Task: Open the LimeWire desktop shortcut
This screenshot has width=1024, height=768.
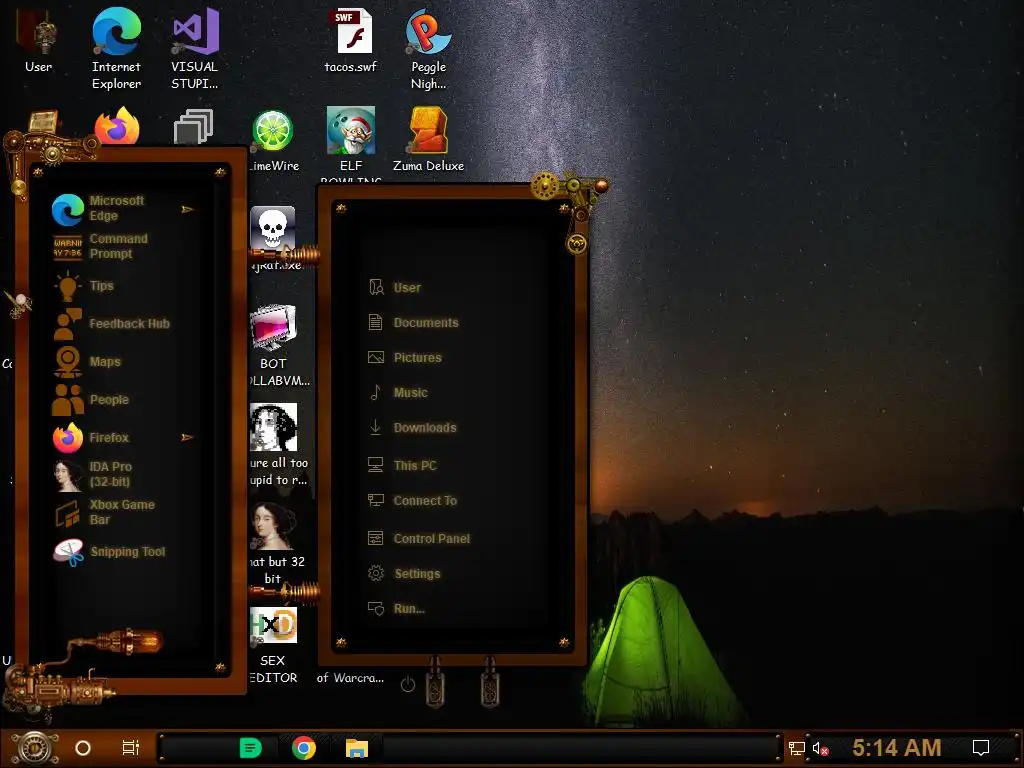Action: click(273, 140)
